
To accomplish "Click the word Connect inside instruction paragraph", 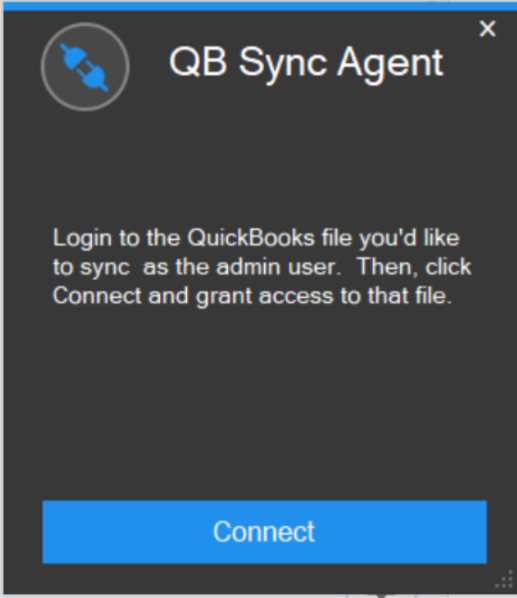I will (x=97, y=296).
